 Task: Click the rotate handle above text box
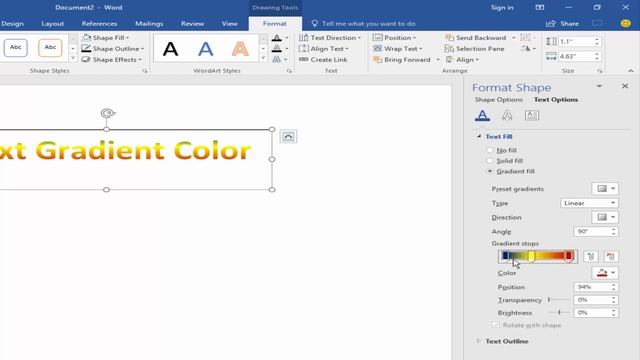(x=108, y=113)
